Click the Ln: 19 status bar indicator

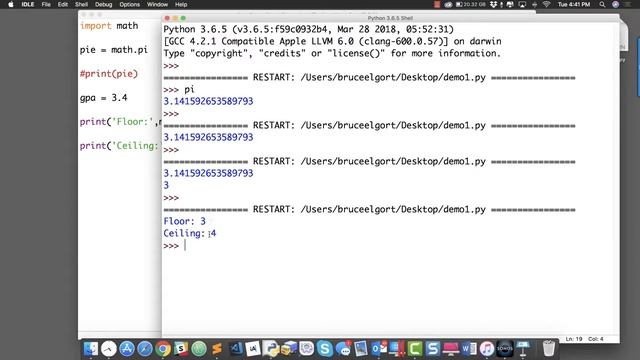click(x=573, y=339)
